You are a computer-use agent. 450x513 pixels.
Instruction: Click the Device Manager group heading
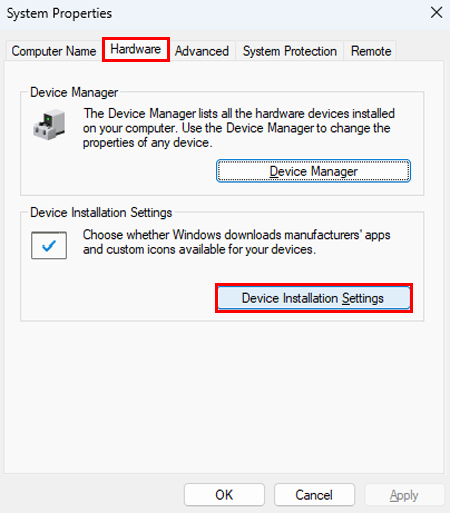pyautogui.click(x=74, y=92)
